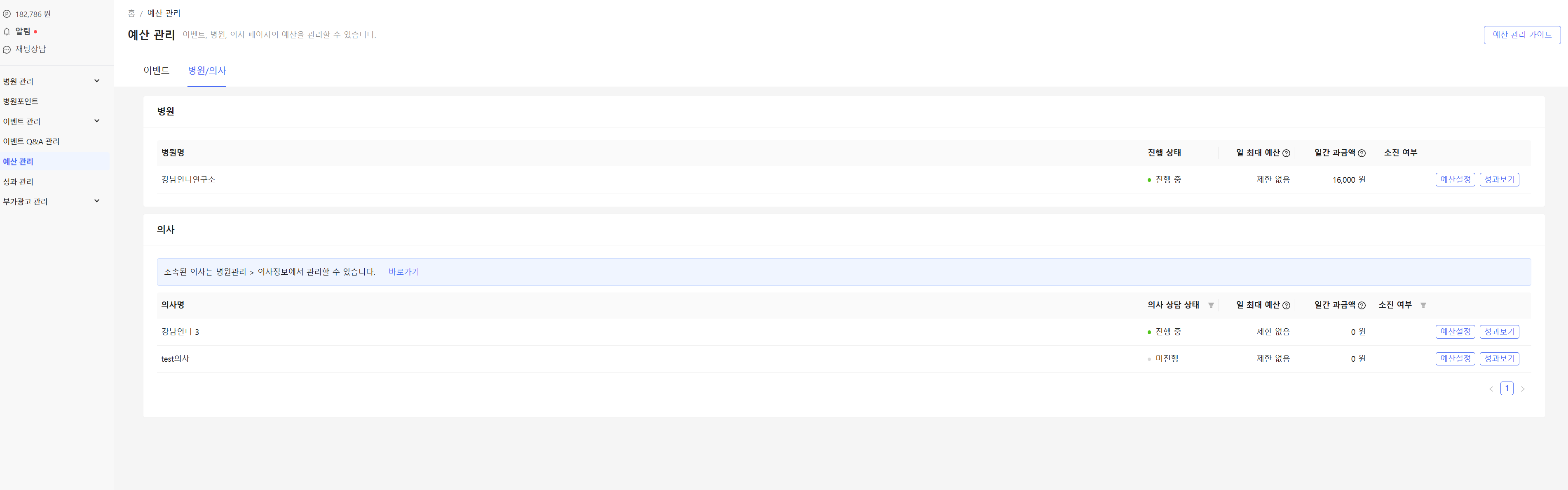
Task: Expand the 병원 관리 sidebar menu
Action: (97, 81)
